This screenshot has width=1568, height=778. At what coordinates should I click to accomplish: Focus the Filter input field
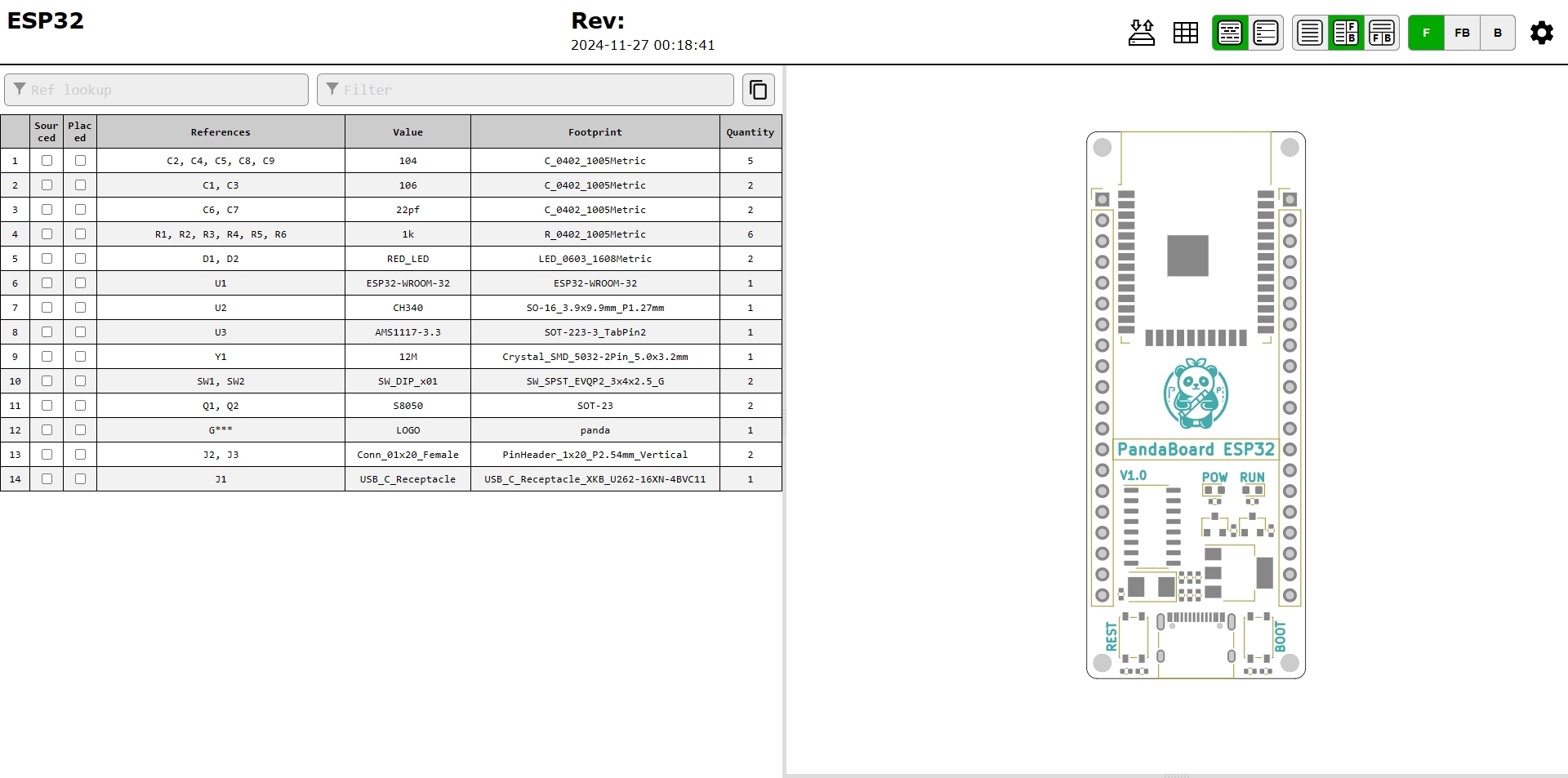tap(525, 90)
